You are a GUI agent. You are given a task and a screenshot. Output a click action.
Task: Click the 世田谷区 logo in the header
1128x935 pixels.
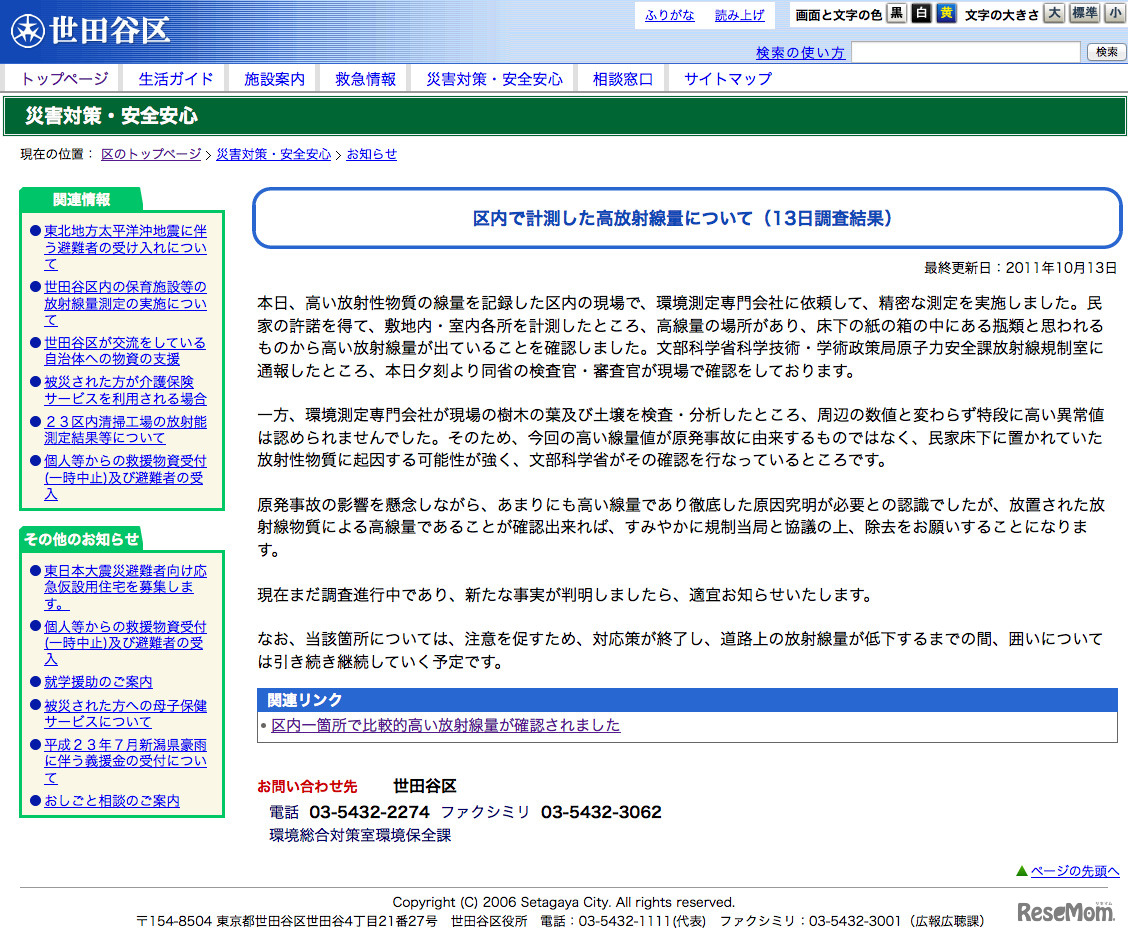tap(92, 30)
